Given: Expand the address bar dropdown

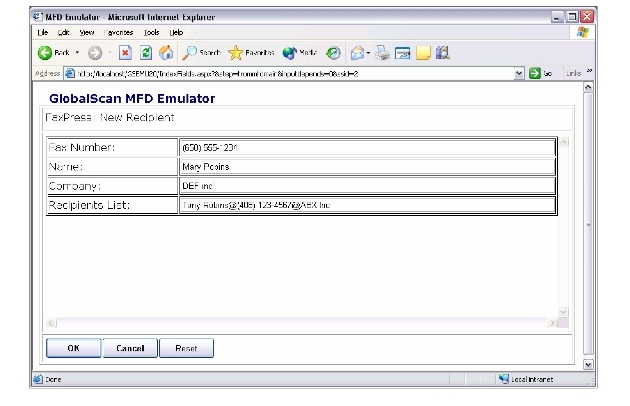Looking at the screenshot, I should [519, 74].
